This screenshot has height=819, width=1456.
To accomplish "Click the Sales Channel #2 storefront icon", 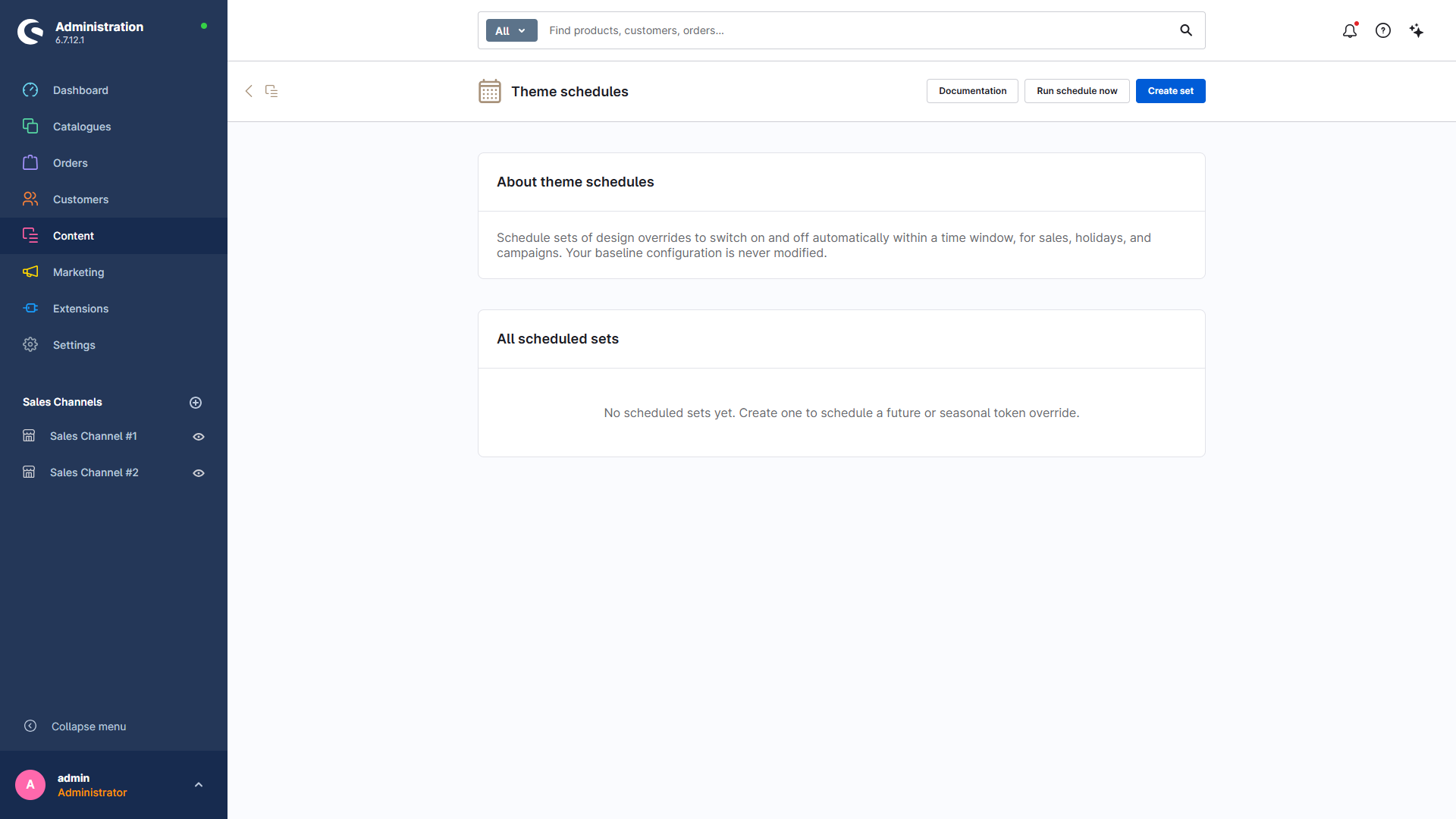I will coord(29,472).
